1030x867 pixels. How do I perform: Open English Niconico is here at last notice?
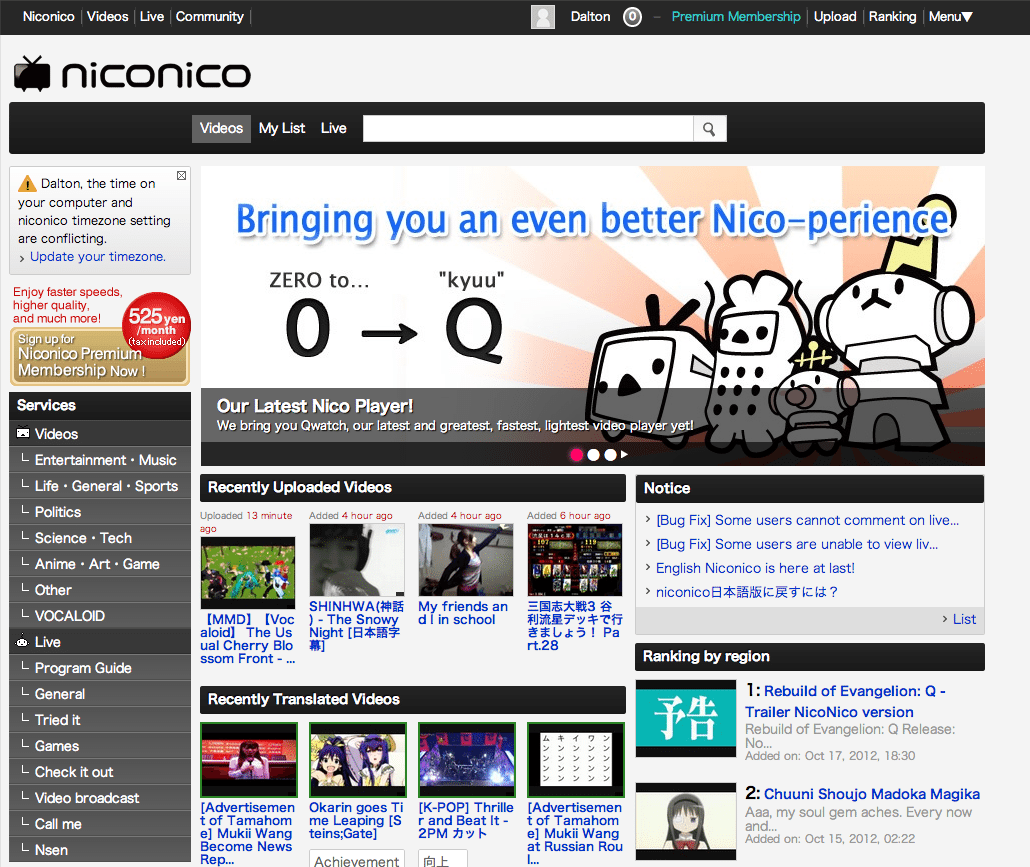(755, 568)
